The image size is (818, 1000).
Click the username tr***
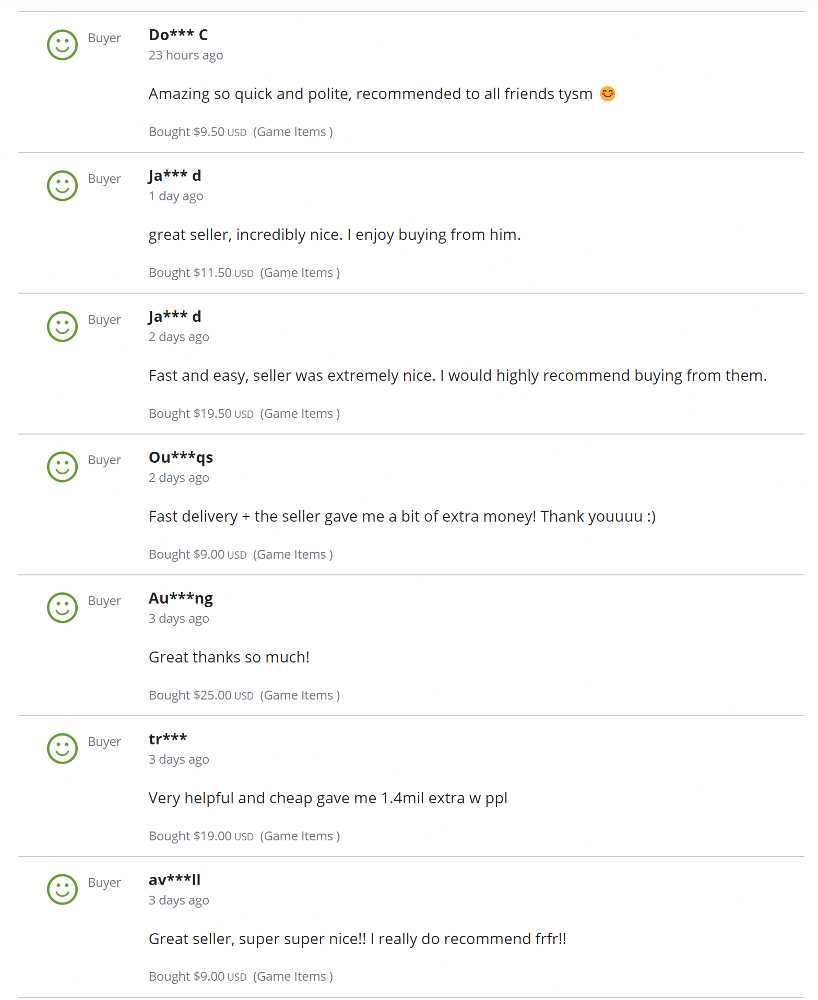coord(168,739)
